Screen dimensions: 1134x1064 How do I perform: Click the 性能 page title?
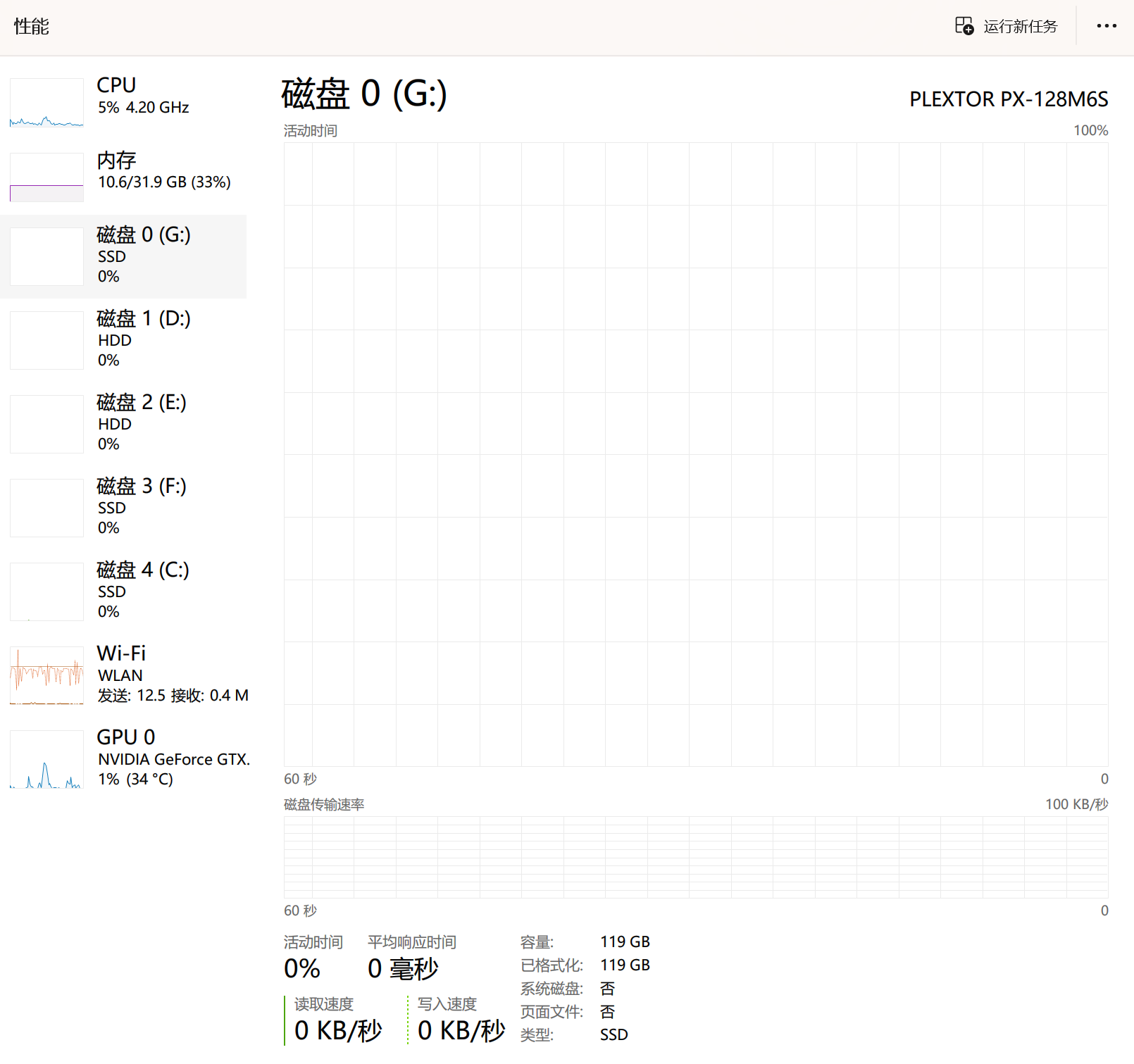(32, 27)
